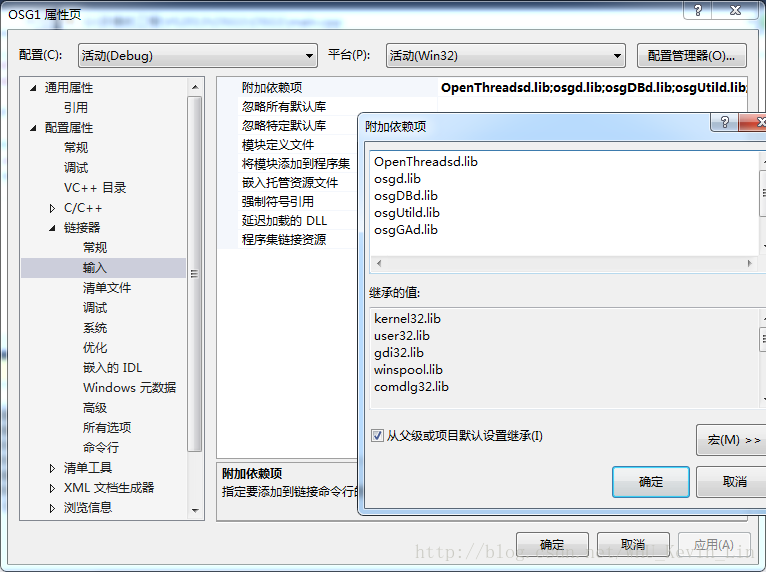Expand the C/C++ tree node
The image size is (766, 572).
pos(52,208)
